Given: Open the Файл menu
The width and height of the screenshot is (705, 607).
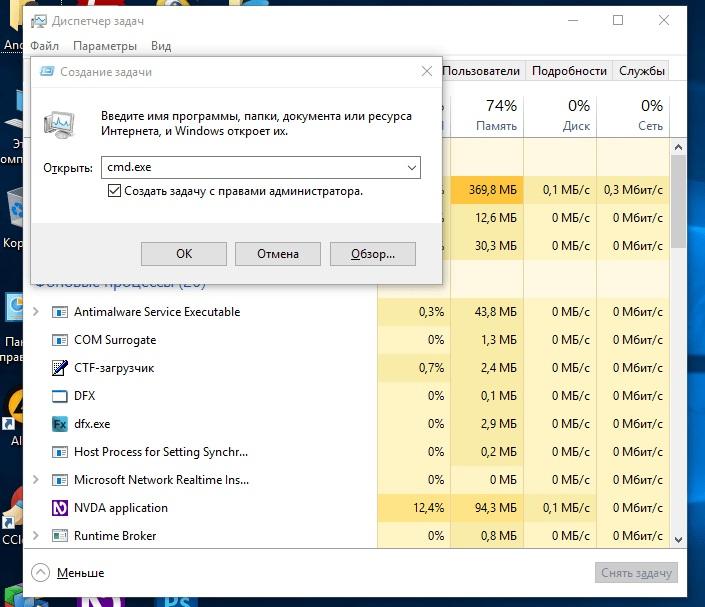Looking at the screenshot, I should point(45,46).
